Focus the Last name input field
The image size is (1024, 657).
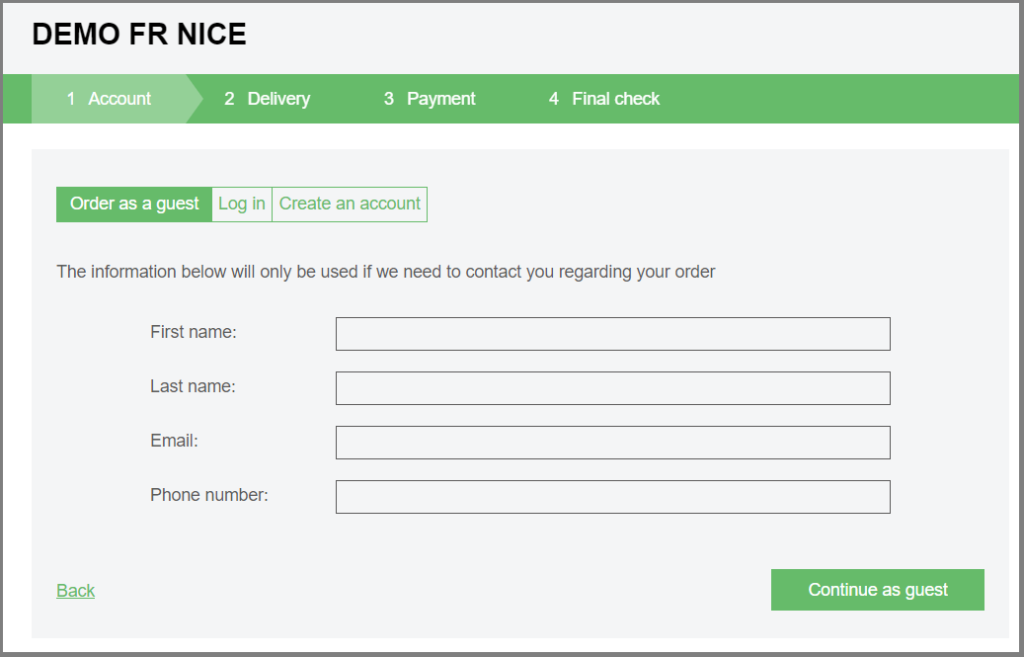pyautogui.click(x=613, y=388)
